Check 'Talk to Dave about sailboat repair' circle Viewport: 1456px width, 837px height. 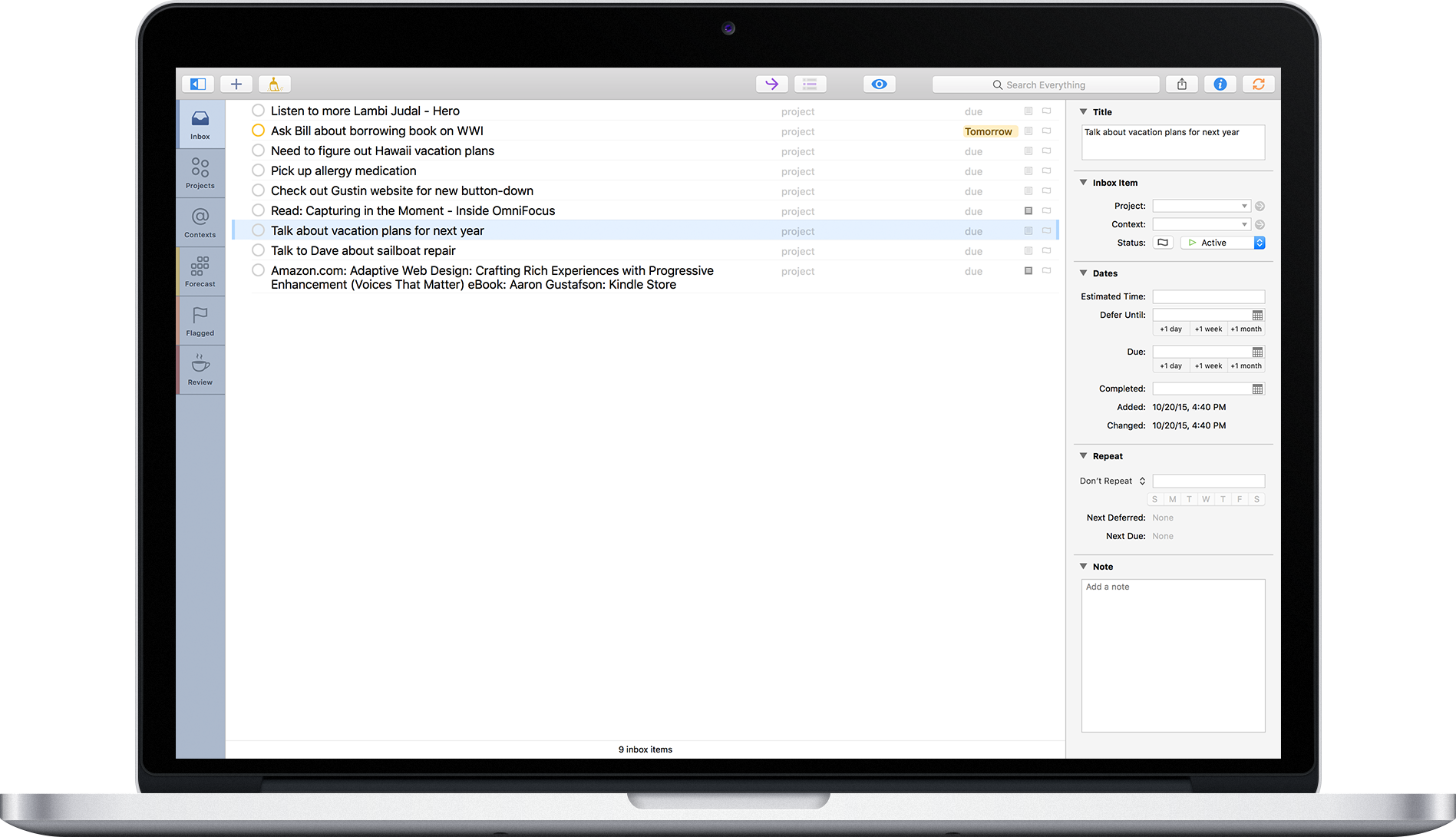pyautogui.click(x=259, y=250)
